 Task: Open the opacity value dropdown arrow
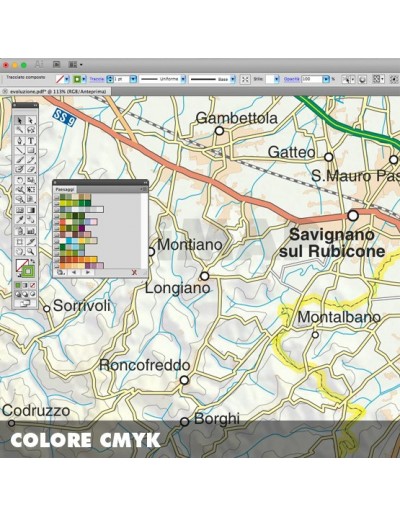point(326,79)
